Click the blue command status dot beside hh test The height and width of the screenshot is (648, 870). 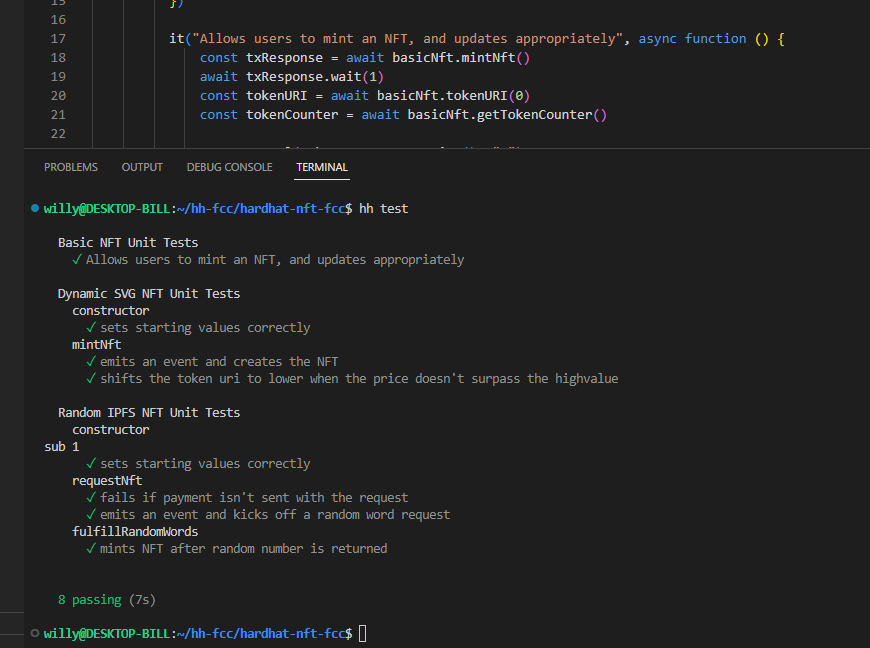[35, 208]
